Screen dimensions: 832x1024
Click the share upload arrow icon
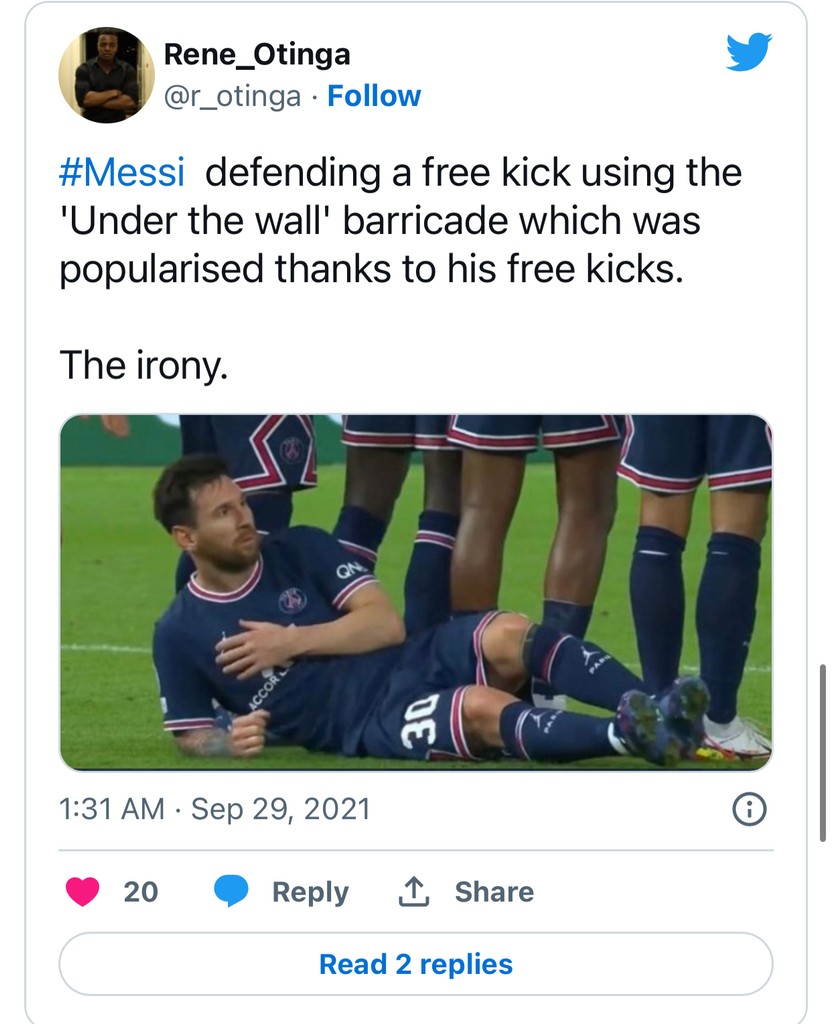413,892
